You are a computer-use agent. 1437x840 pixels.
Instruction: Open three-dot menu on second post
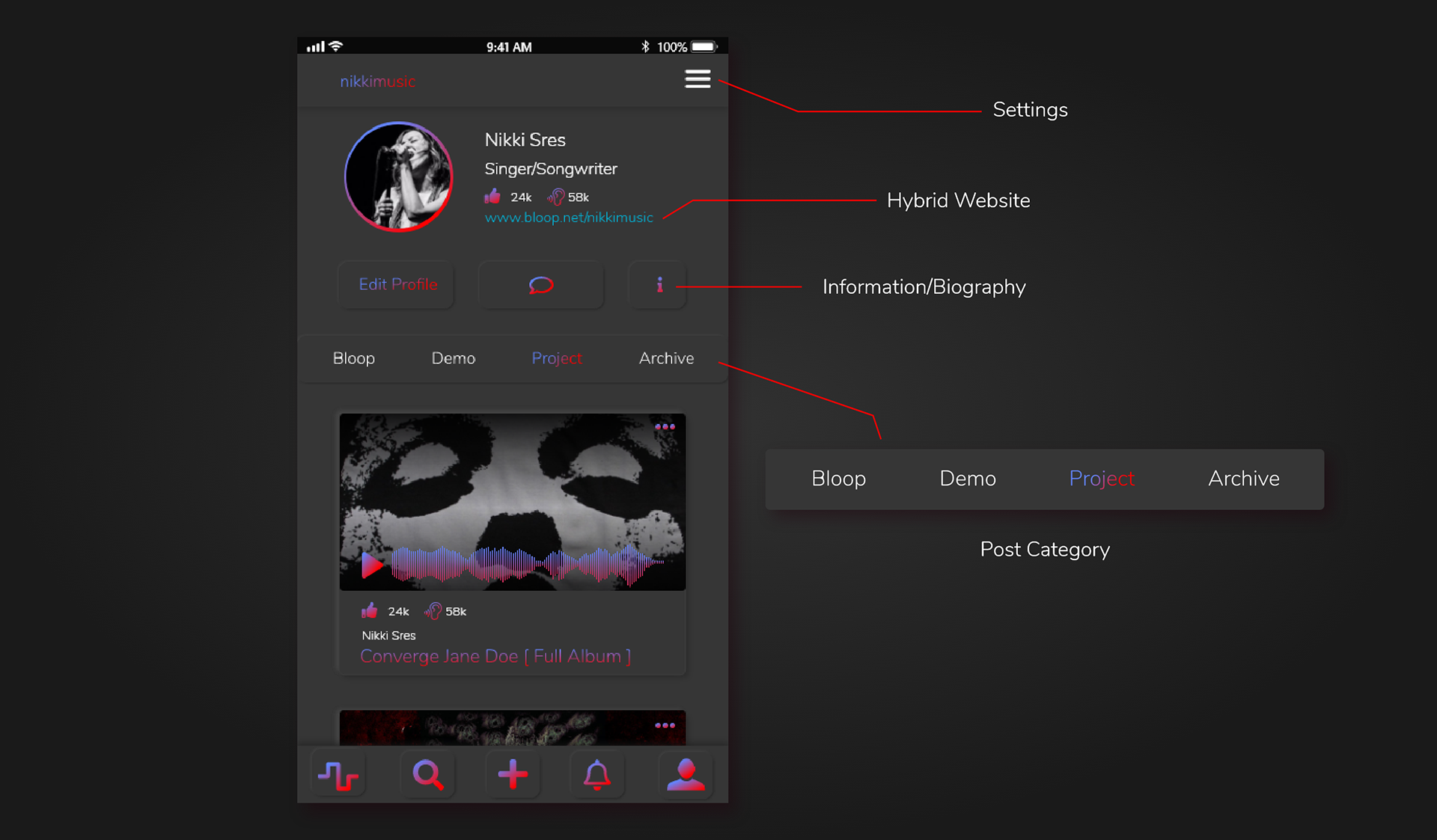tap(665, 725)
